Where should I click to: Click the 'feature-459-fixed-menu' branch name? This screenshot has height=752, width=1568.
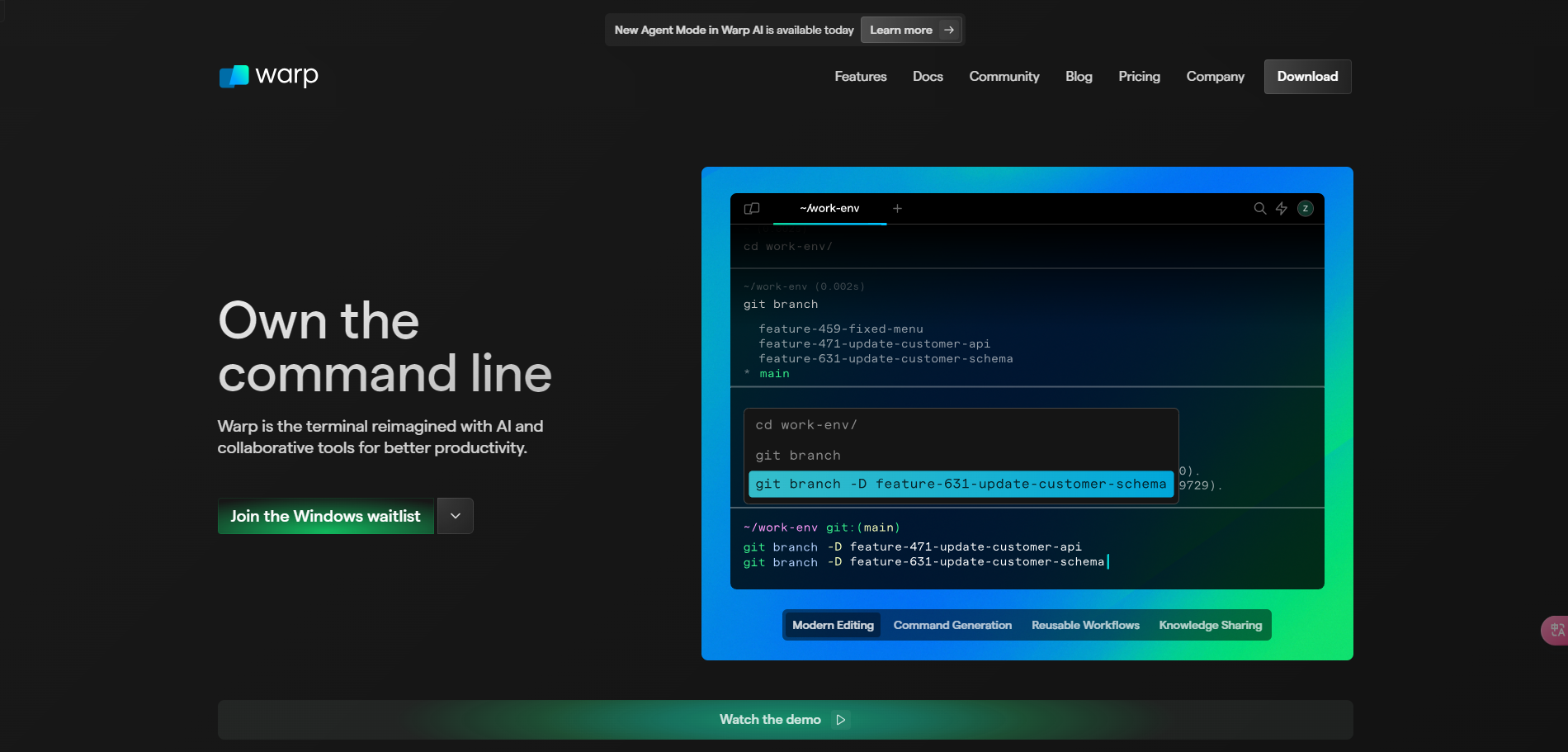841,329
